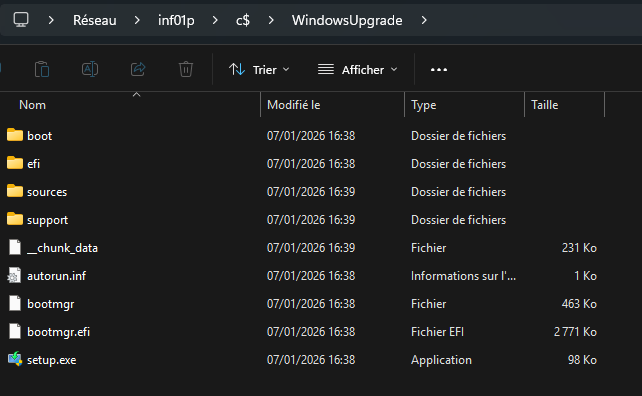Expand chevron after inf01p breadcrumb
The image size is (642, 396).
[x=215, y=20]
